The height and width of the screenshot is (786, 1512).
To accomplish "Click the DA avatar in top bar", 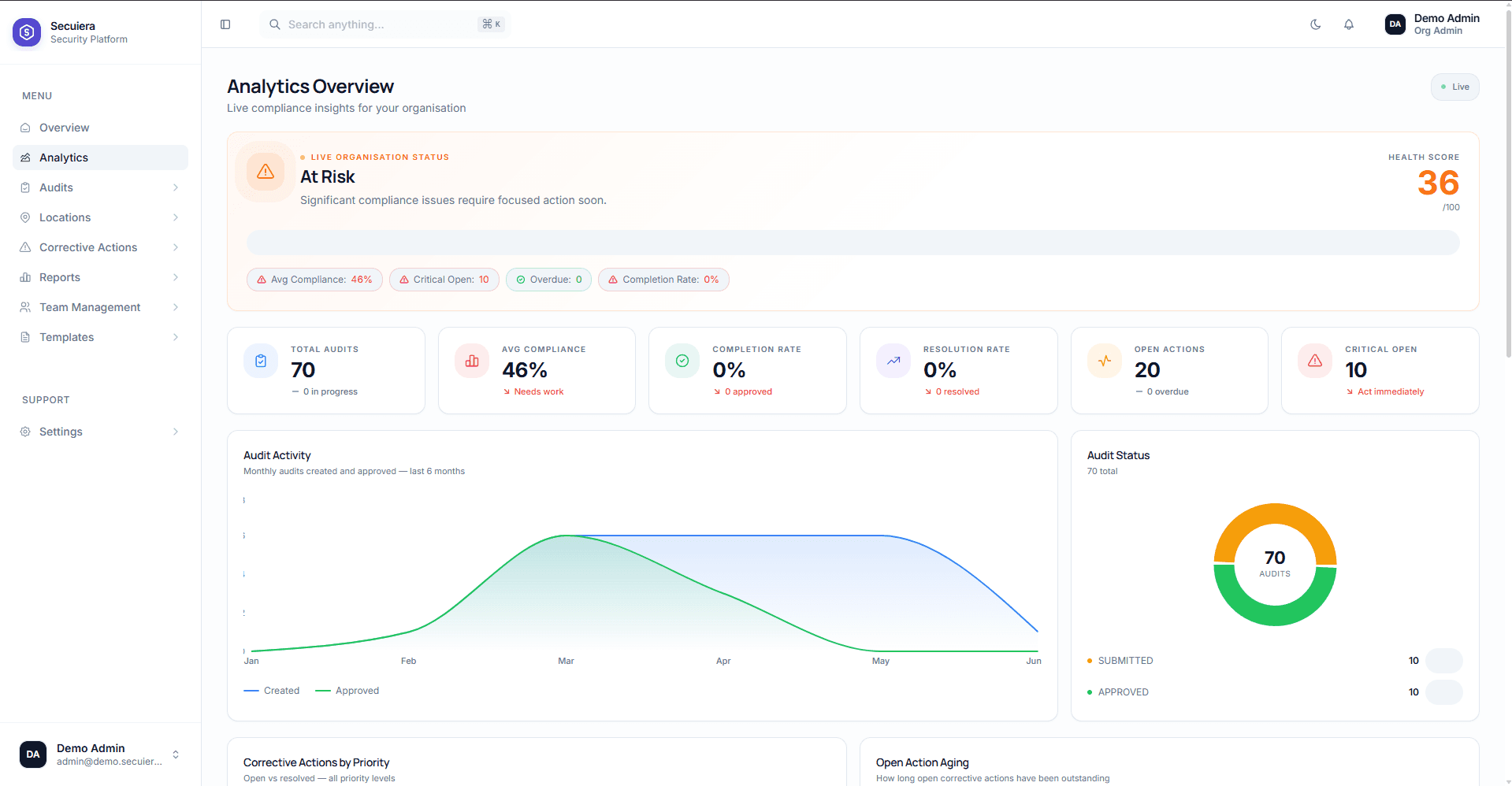I will coord(1395,24).
